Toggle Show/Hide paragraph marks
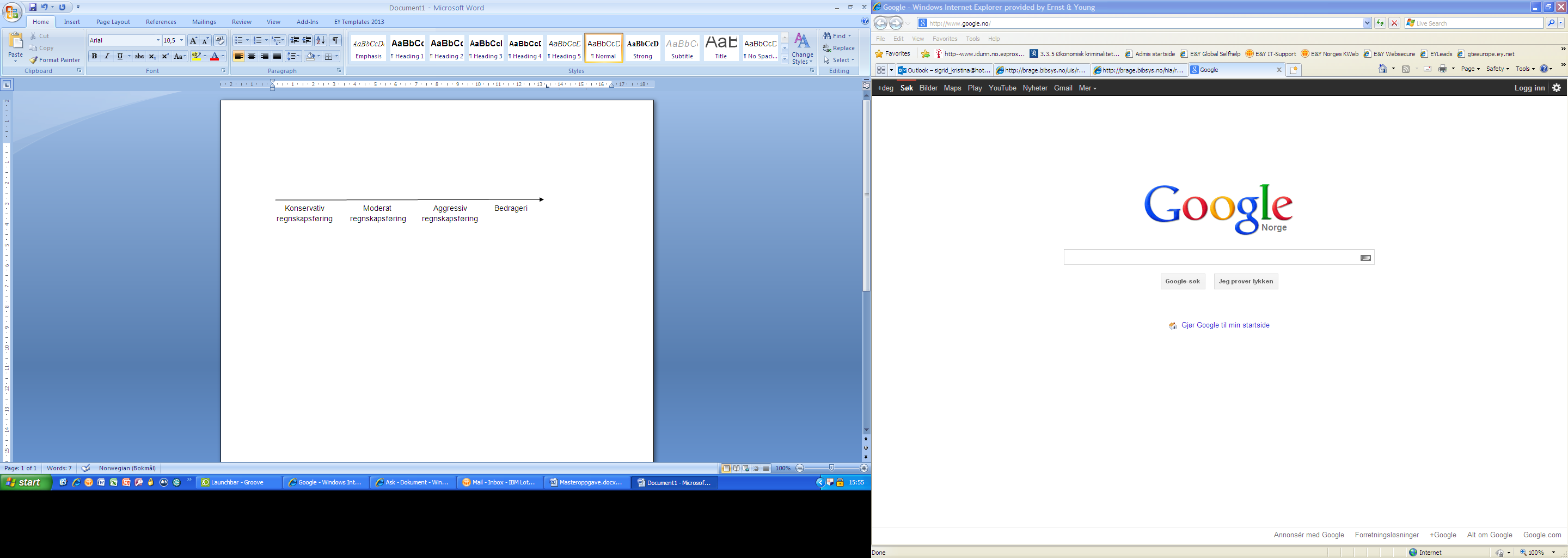The height and width of the screenshot is (558, 1568). click(335, 40)
